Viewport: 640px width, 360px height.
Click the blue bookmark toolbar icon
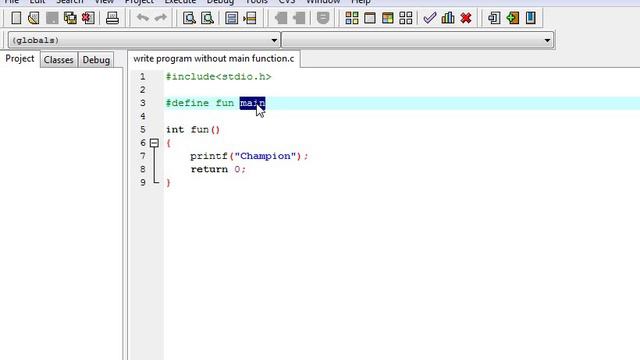tap(531, 18)
